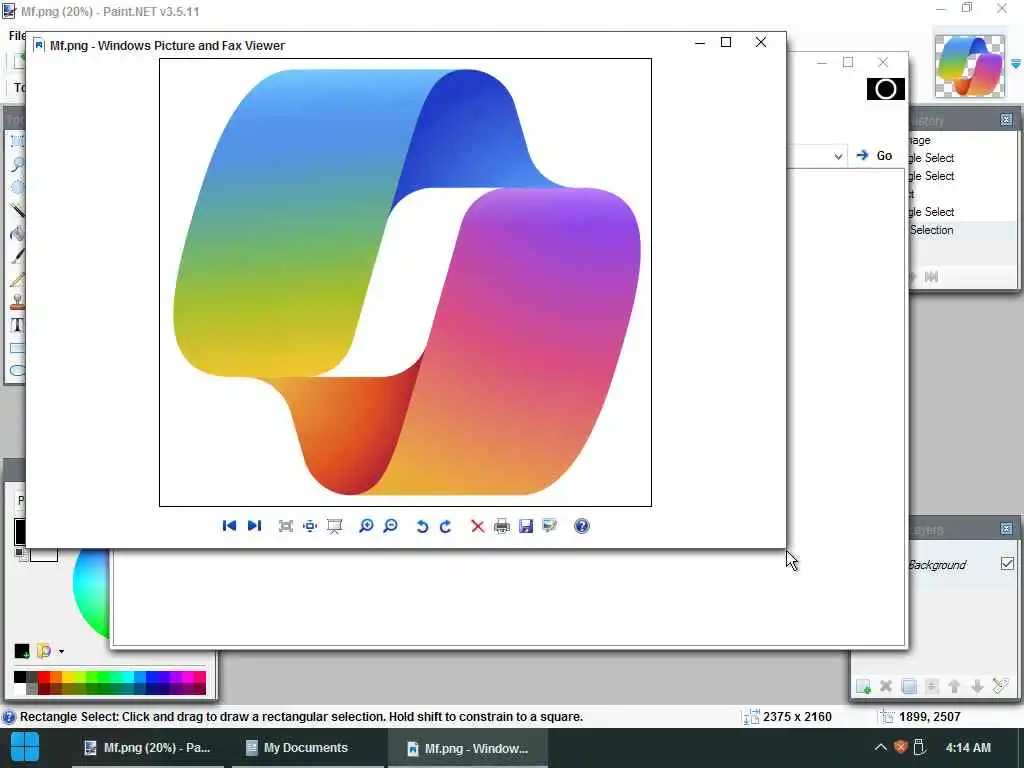Viewport: 1024px width, 768px height.
Task: Go to previous image in Picture Viewer
Action: point(229,526)
